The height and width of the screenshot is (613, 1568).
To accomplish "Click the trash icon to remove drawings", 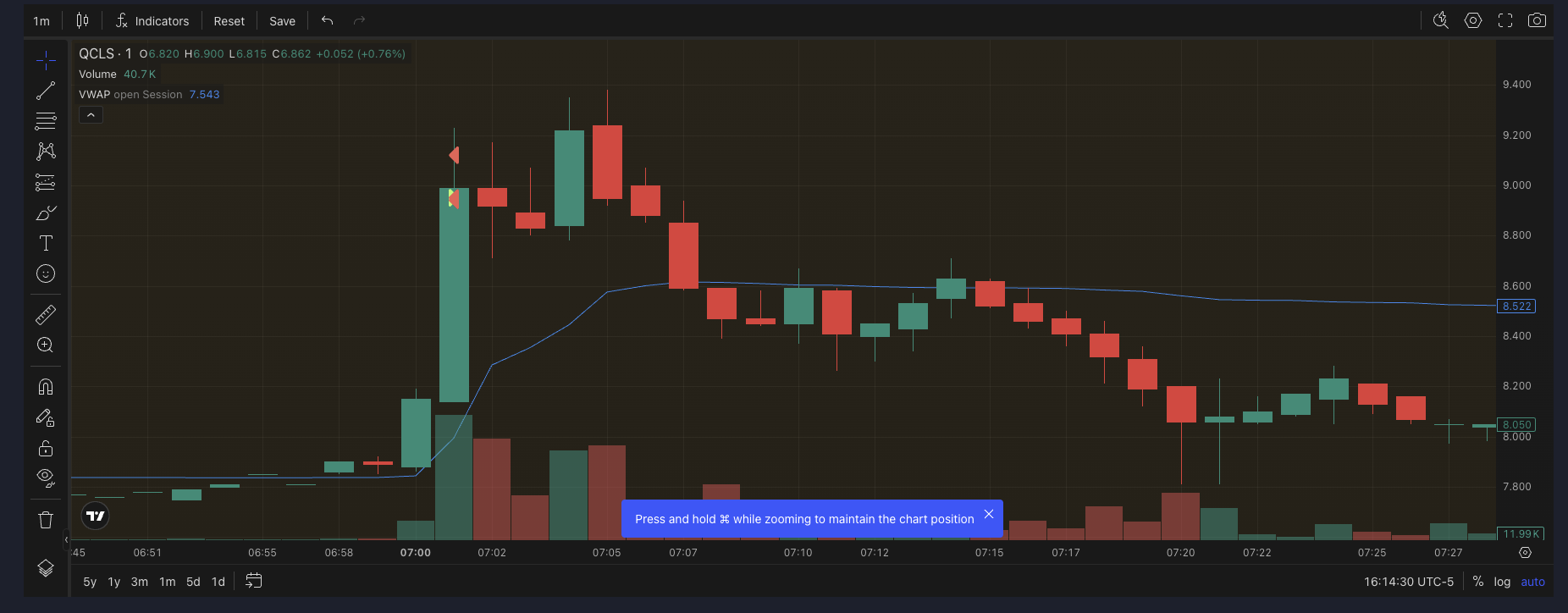I will [x=46, y=520].
